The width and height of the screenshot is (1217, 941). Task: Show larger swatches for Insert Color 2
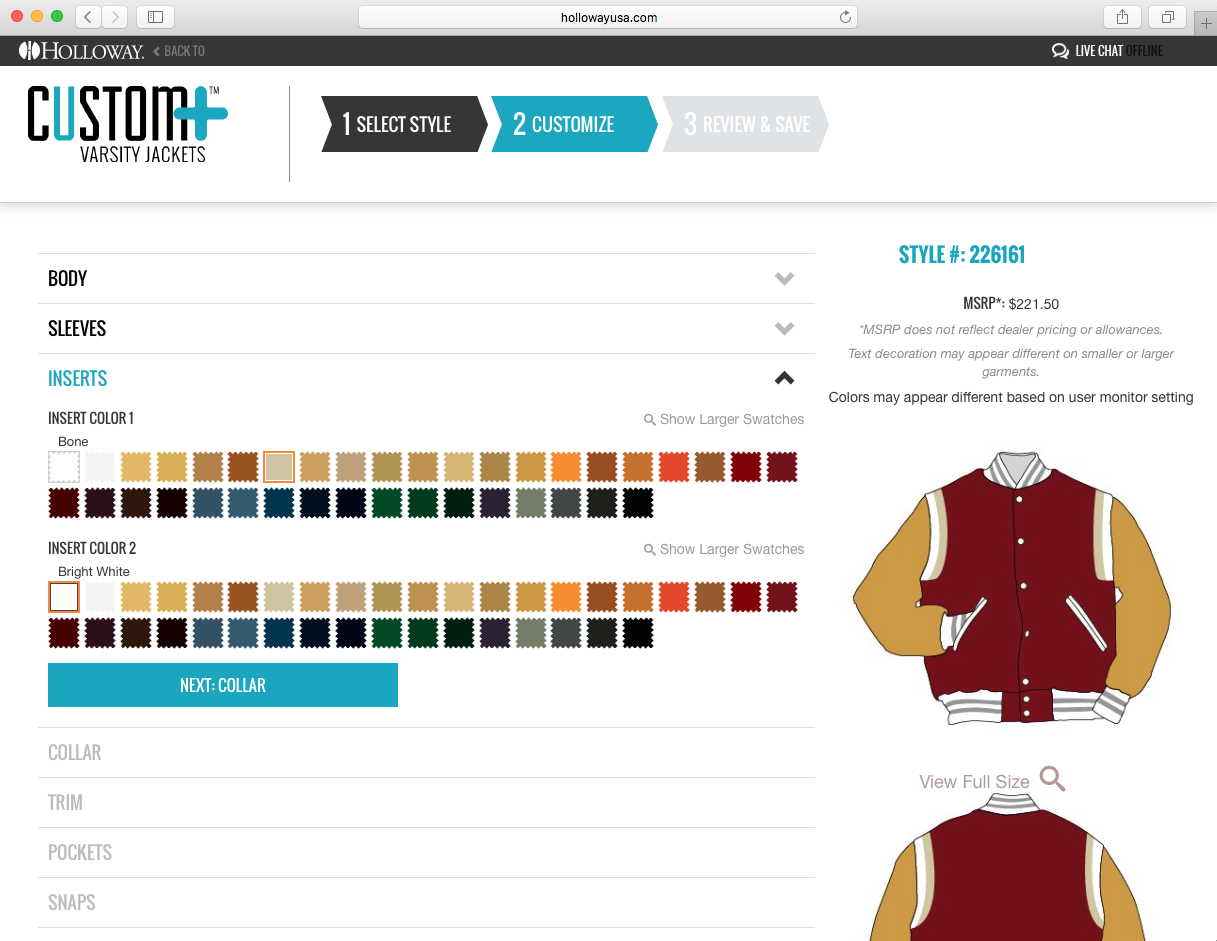724,549
